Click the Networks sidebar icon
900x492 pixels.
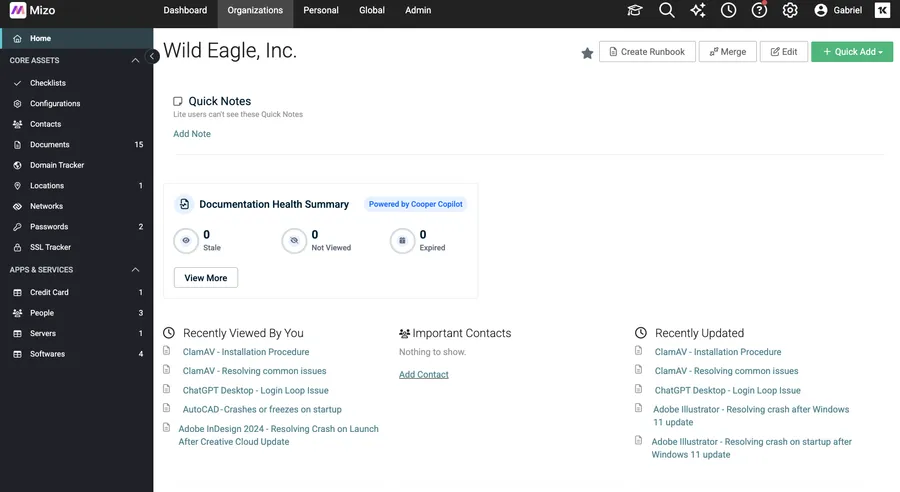(17, 206)
